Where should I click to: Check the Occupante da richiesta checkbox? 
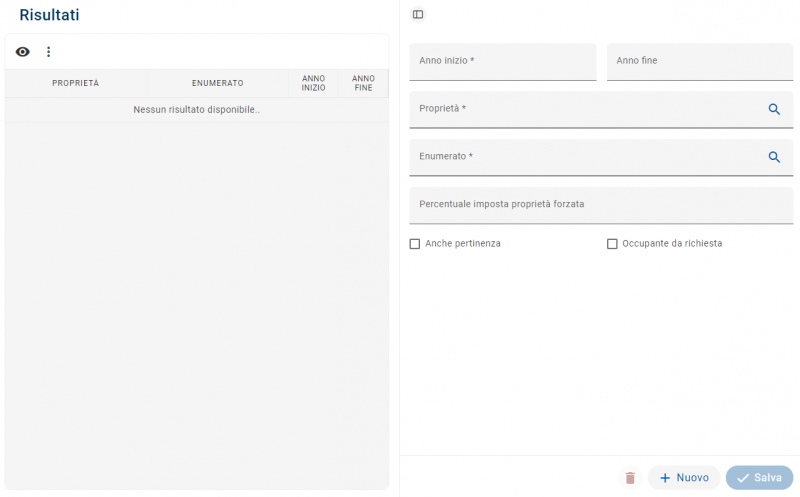pos(612,244)
